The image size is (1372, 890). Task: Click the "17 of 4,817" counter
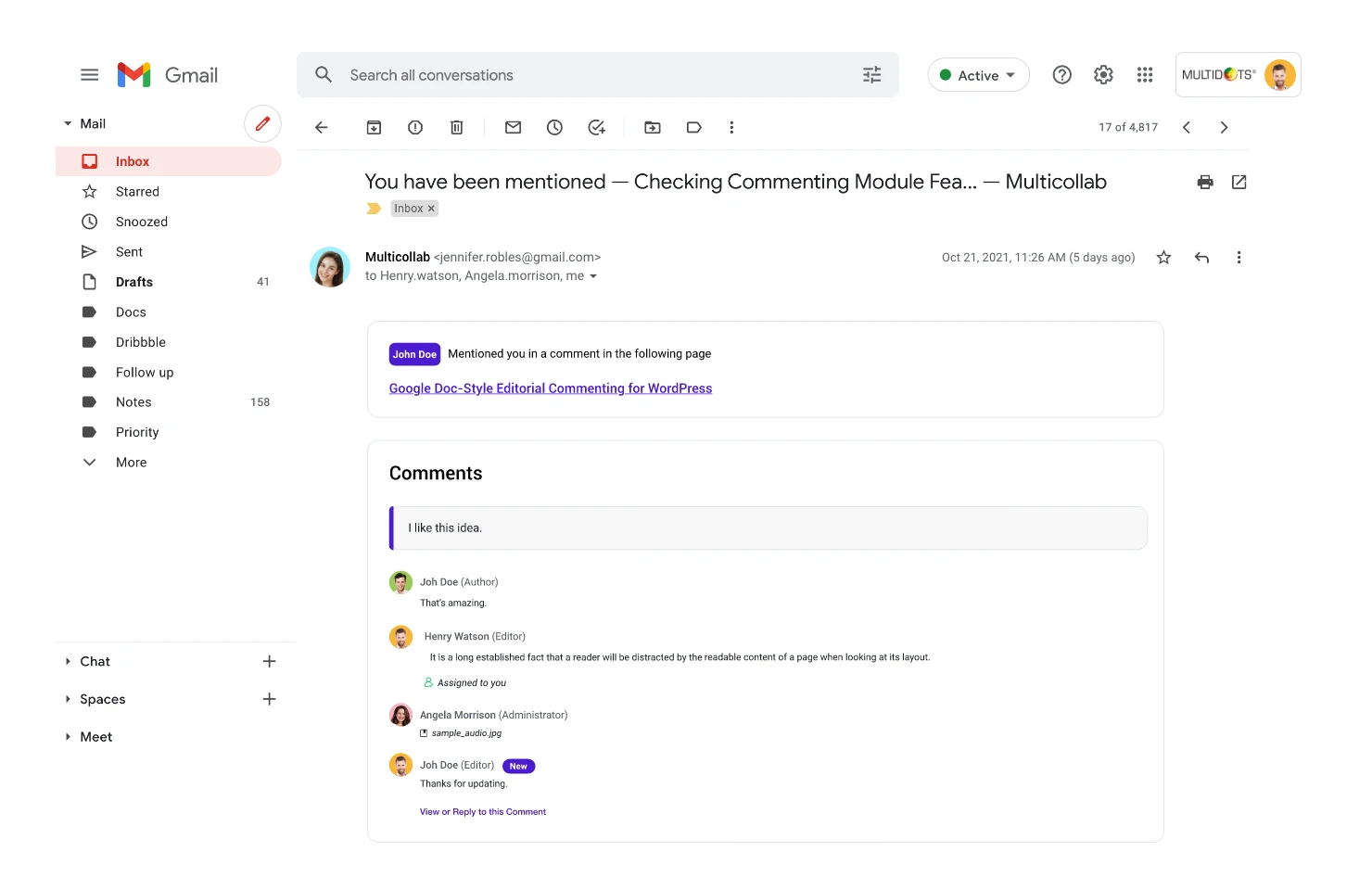point(1128,128)
